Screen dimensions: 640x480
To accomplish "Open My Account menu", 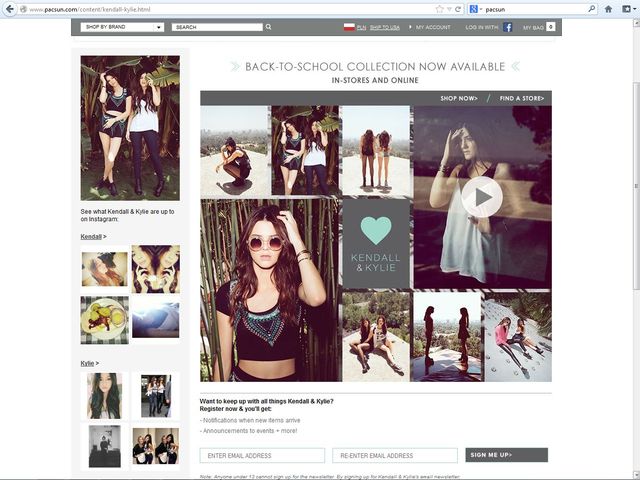I will (433, 27).
